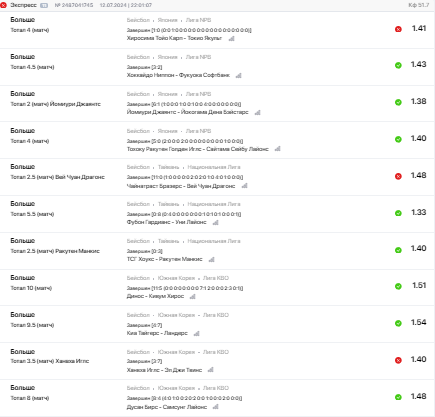Screen dimensions: 435x417
Task: Open ТСГ Хоукс - Ракутен Манкис match
Action: (x=164, y=259)
